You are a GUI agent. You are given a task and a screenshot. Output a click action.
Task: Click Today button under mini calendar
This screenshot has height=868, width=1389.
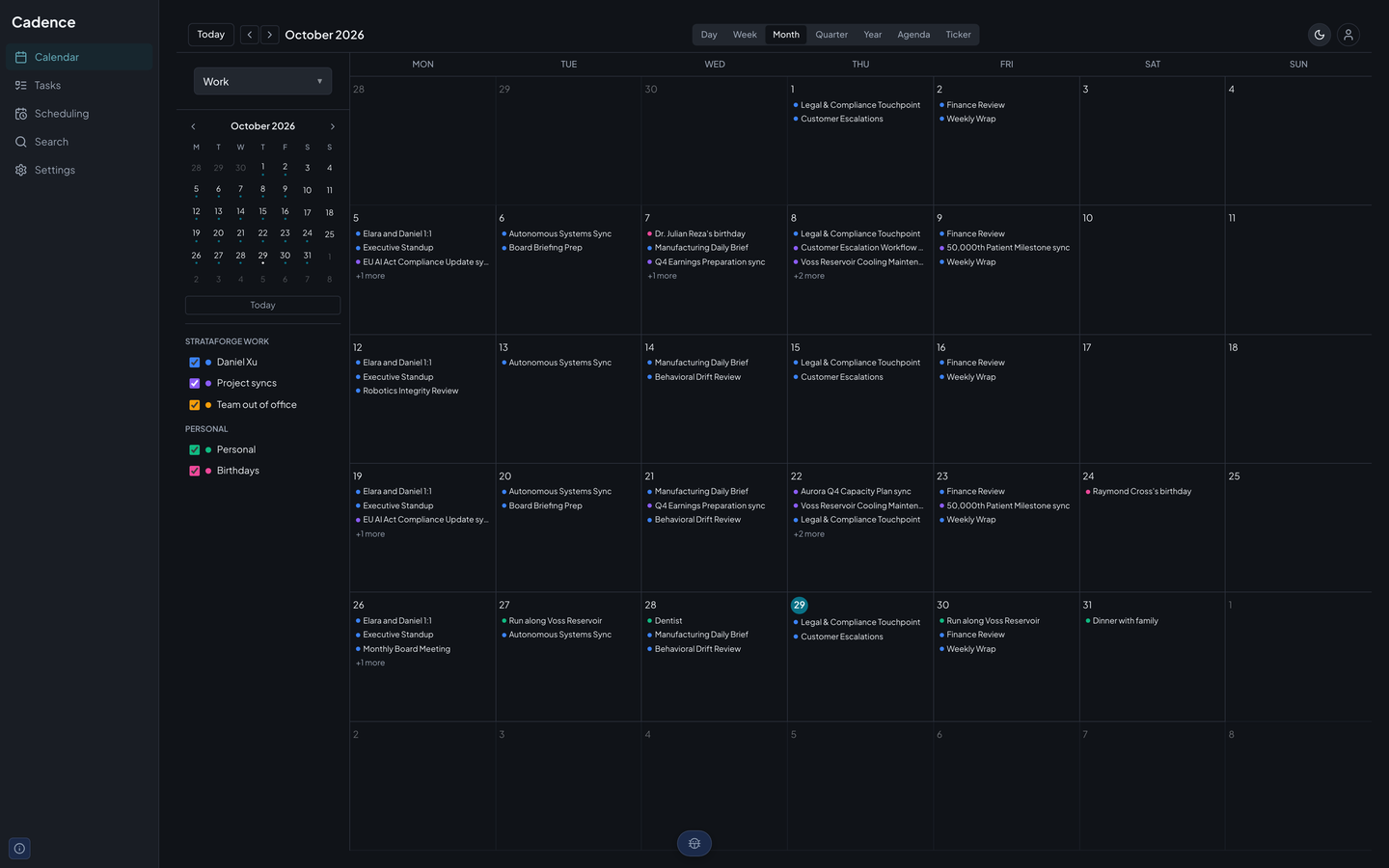click(x=262, y=305)
